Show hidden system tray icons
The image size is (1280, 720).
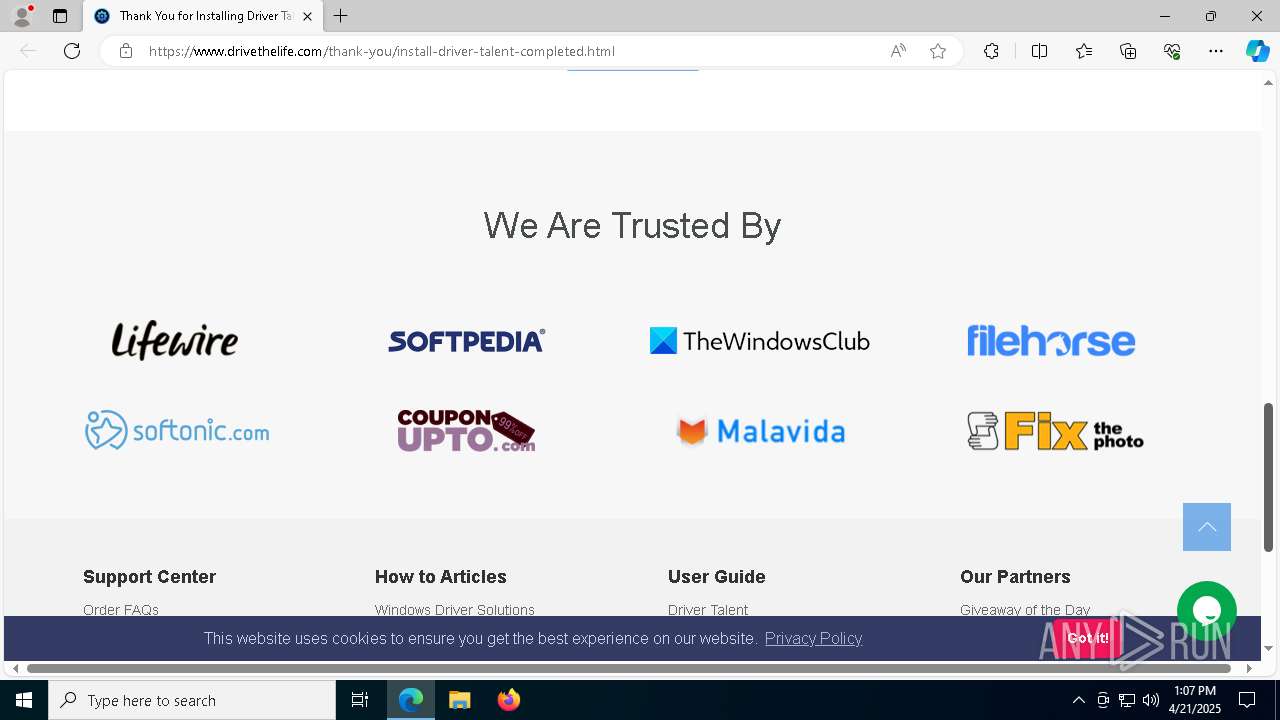(1078, 700)
